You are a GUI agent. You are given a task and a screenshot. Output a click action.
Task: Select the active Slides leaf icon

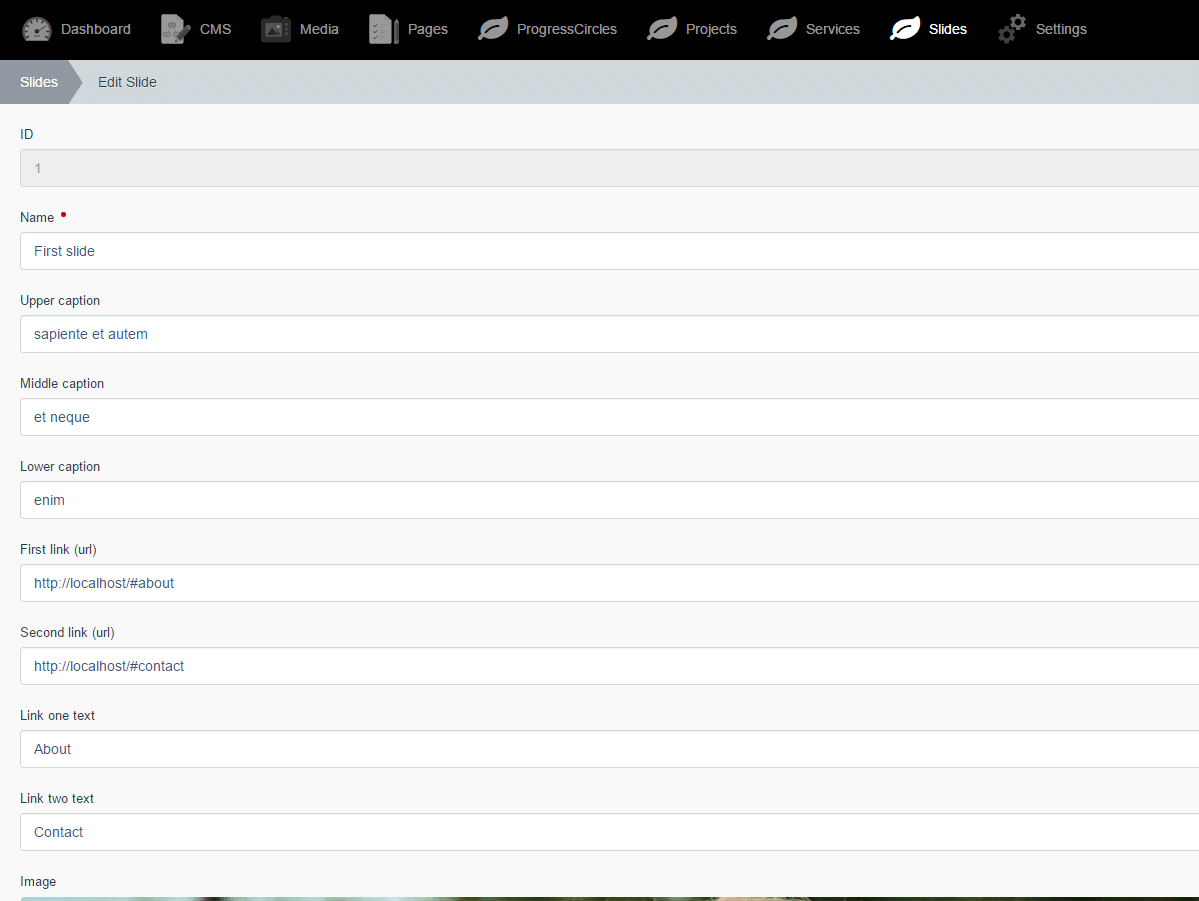click(905, 29)
